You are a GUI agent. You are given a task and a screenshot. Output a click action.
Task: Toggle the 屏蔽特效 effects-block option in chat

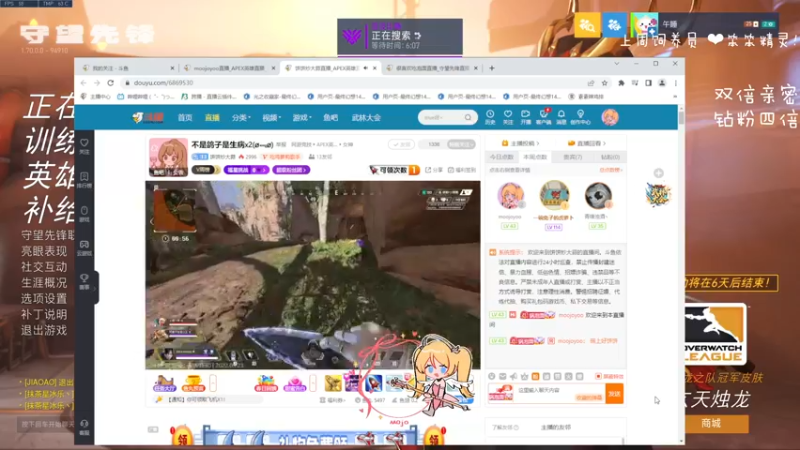609,376
